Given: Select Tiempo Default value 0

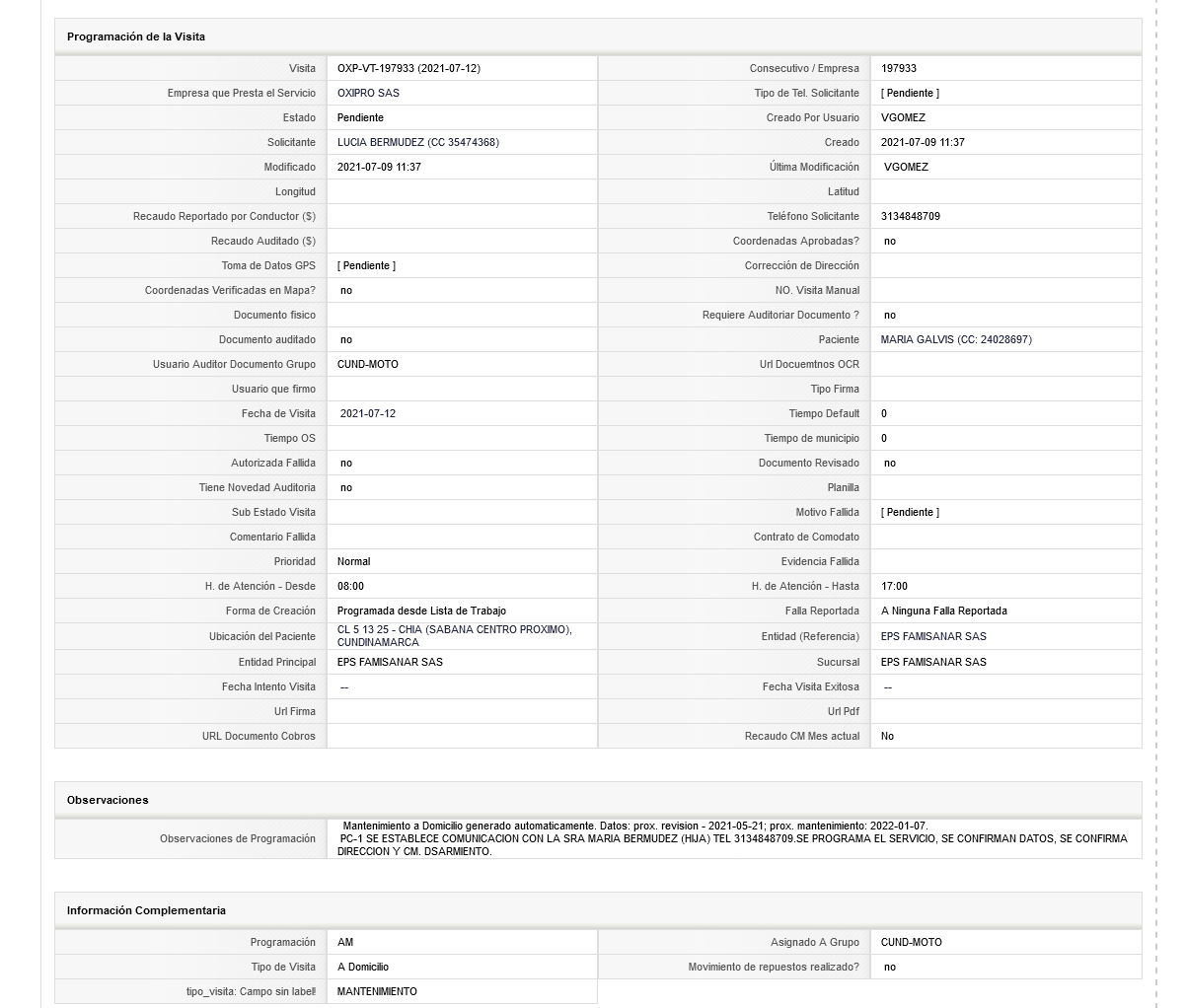Looking at the screenshot, I should point(884,413).
